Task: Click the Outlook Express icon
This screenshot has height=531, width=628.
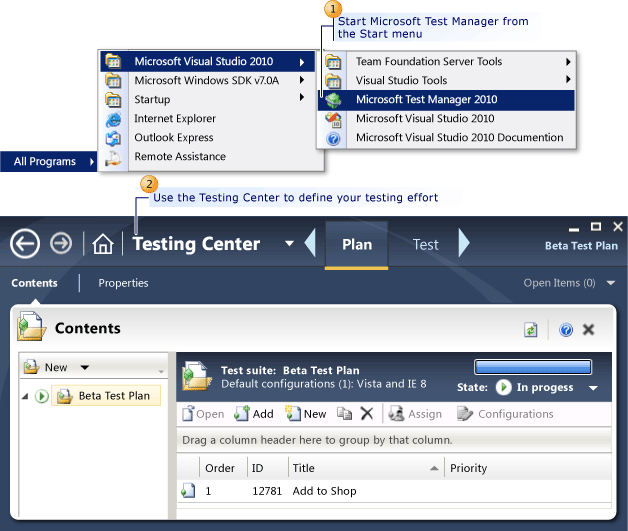Action: click(x=113, y=139)
